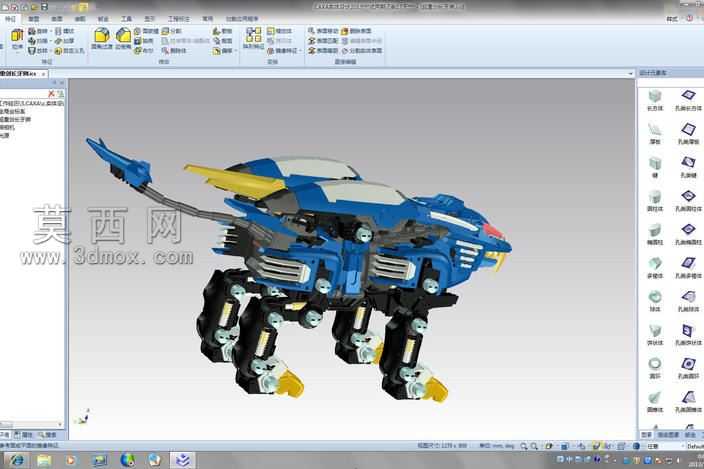704x469 pixels.
Task: Choose the Thicken (加厚) tool in ribbon
Action: (x=64, y=41)
